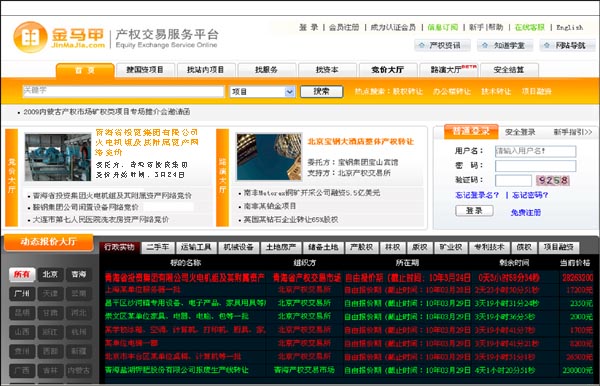Open the 知道学堂 button
The height and width of the screenshot is (386, 600).
(x=506, y=46)
